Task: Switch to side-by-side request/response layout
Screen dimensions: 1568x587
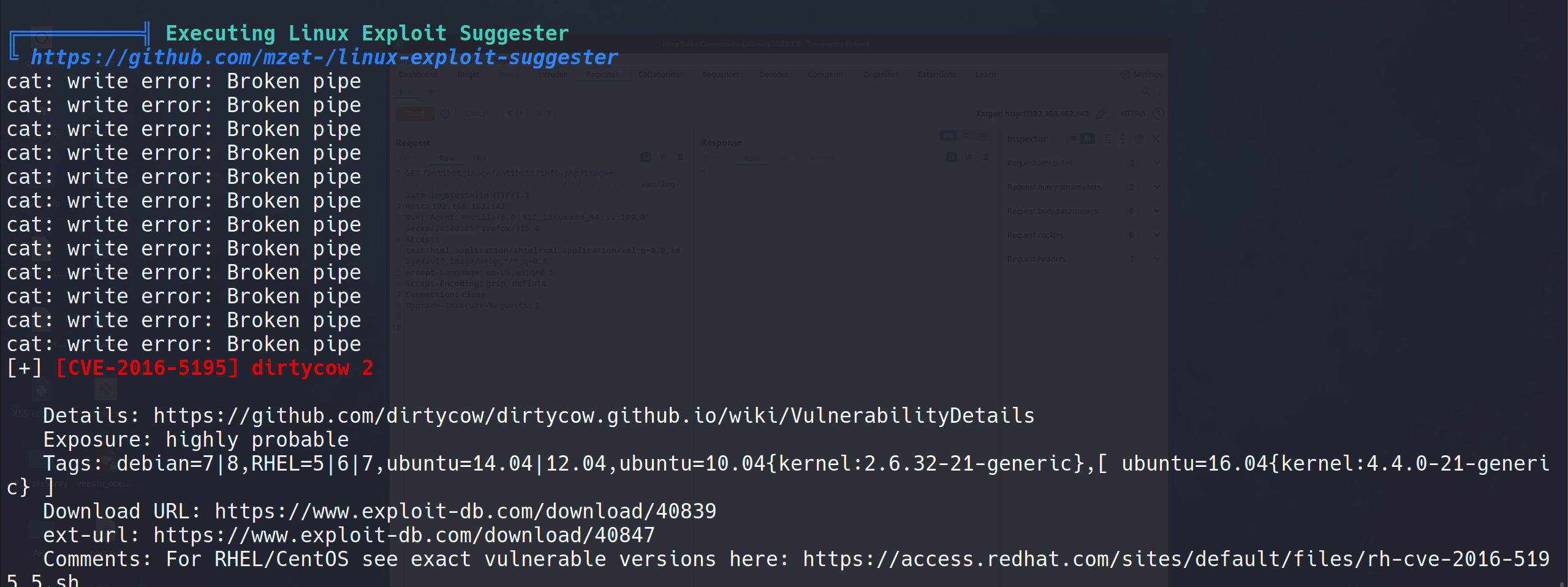Action: click(948, 135)
